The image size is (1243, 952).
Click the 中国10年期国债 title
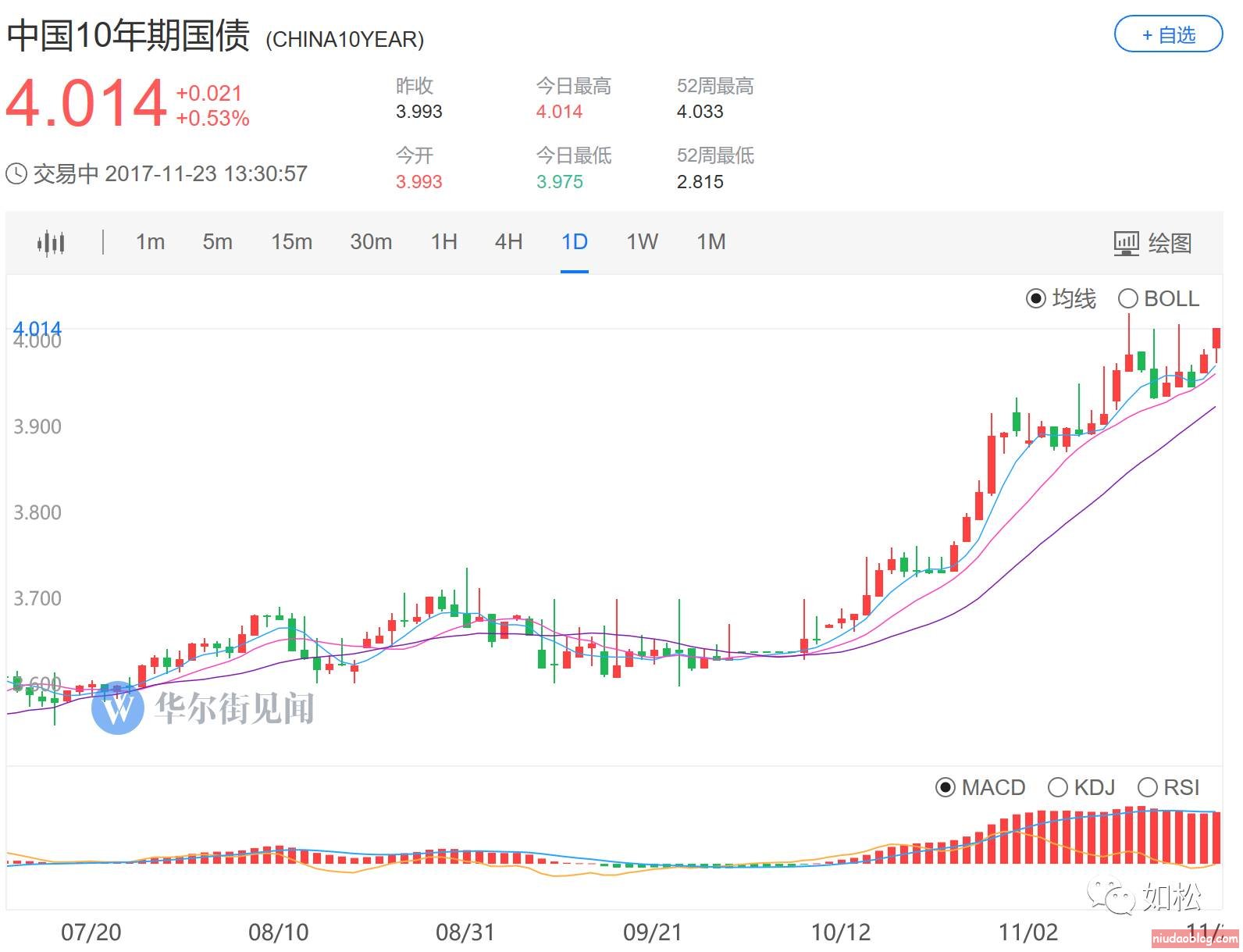click(x=129, y=36)
